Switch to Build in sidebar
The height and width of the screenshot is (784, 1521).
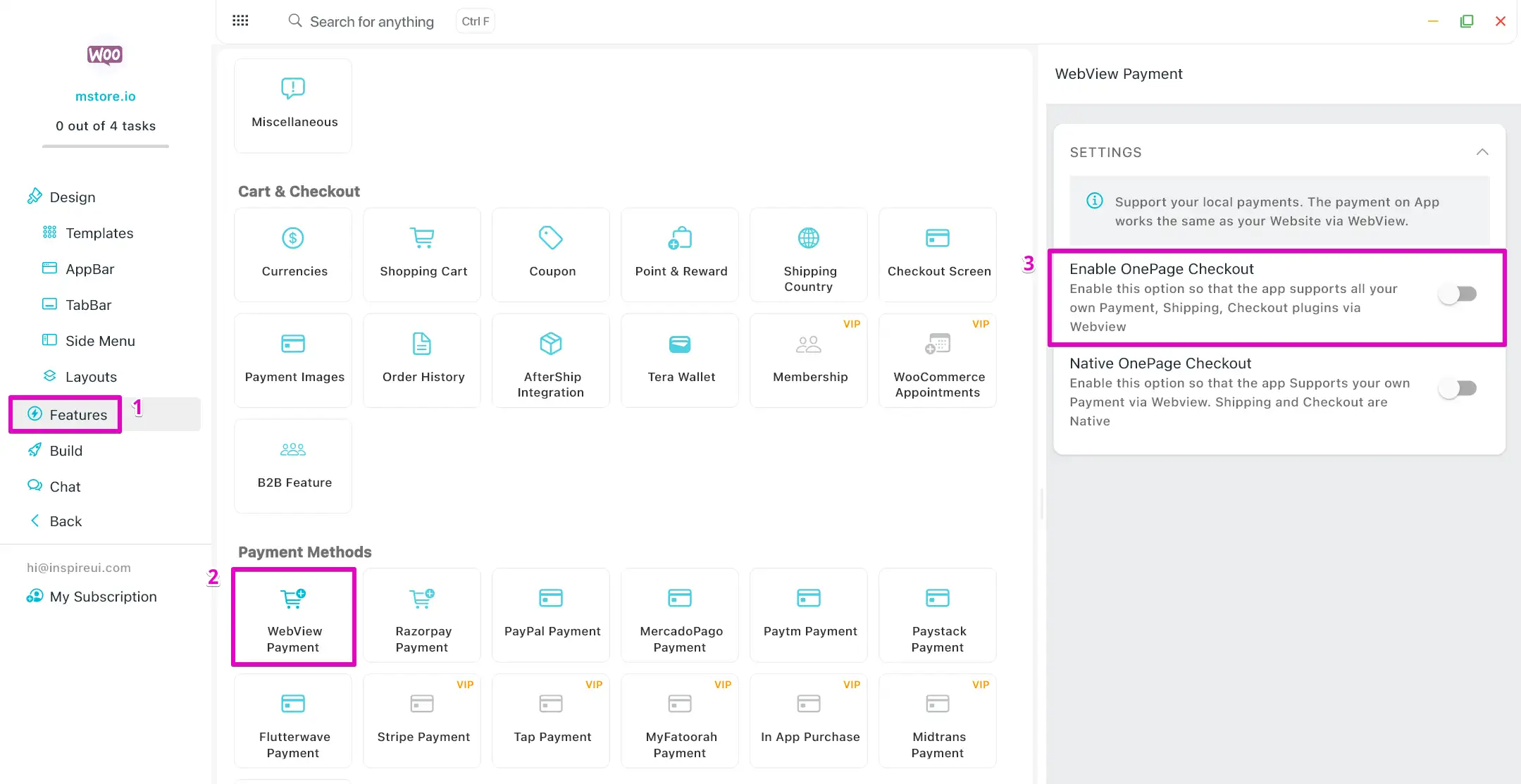pyautogui.click(x=66, y=451)
